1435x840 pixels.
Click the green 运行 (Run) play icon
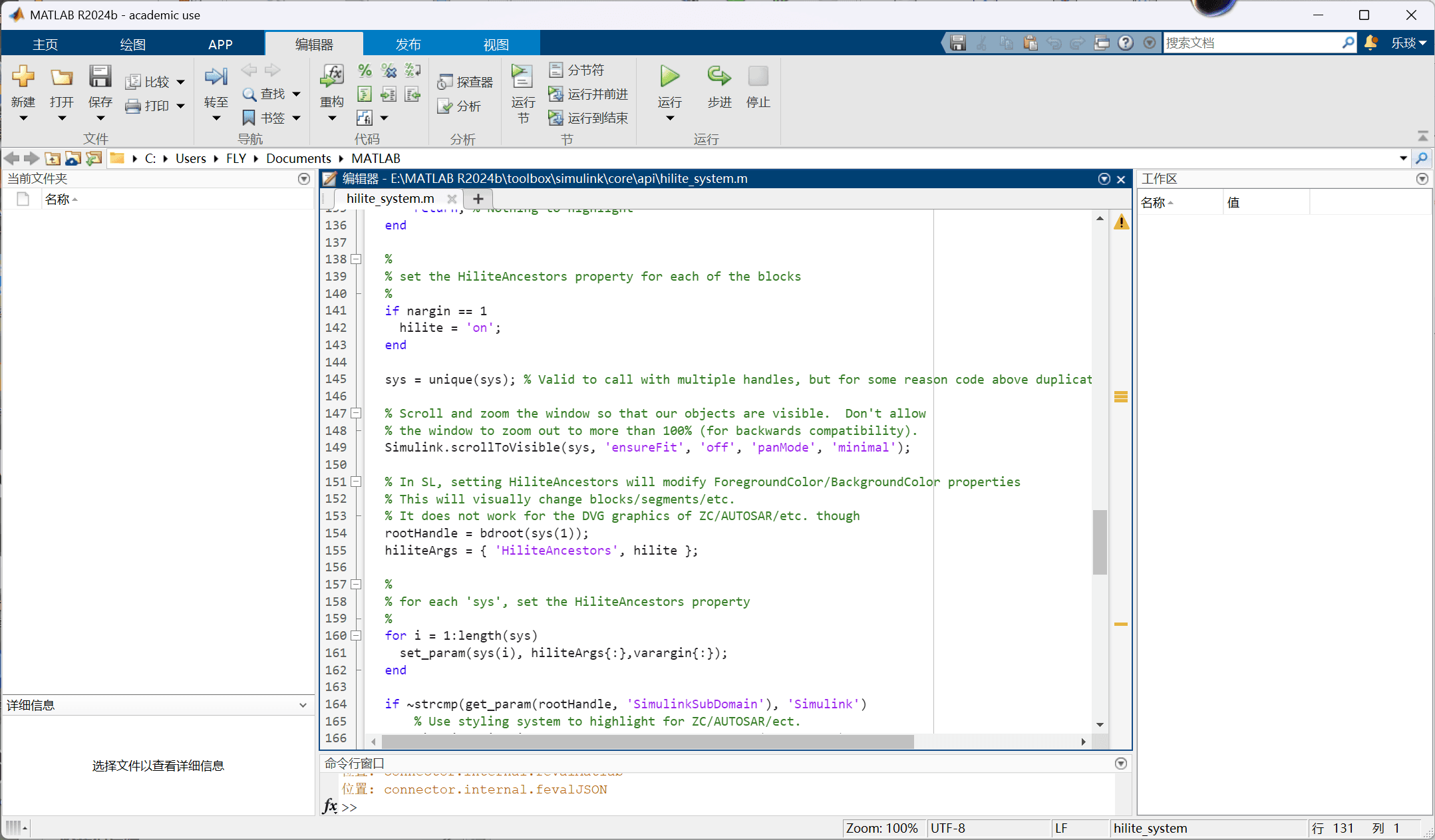click(670, 76)
